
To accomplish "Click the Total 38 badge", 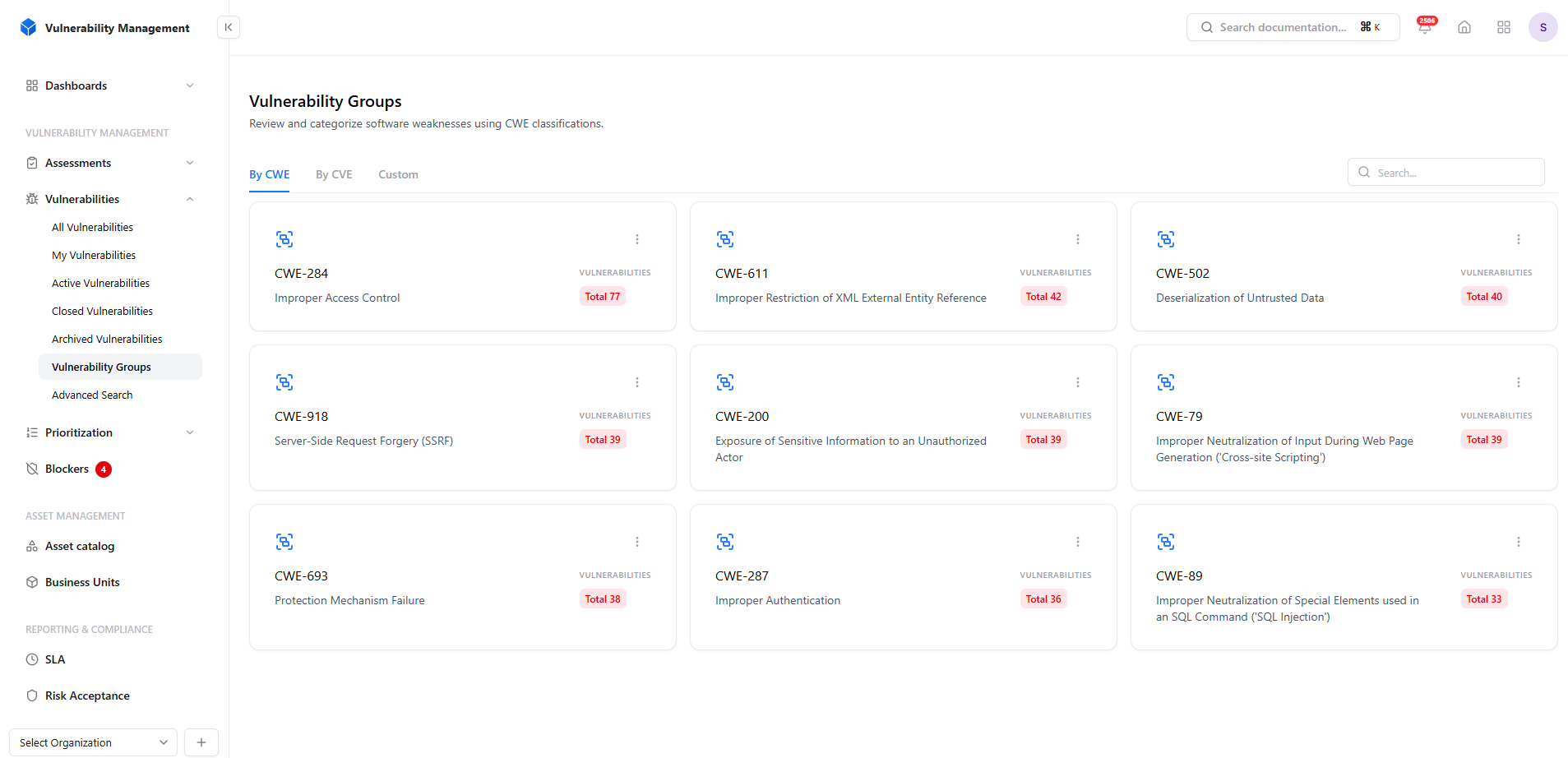I will pyautogui.click(x=603, y=599).
